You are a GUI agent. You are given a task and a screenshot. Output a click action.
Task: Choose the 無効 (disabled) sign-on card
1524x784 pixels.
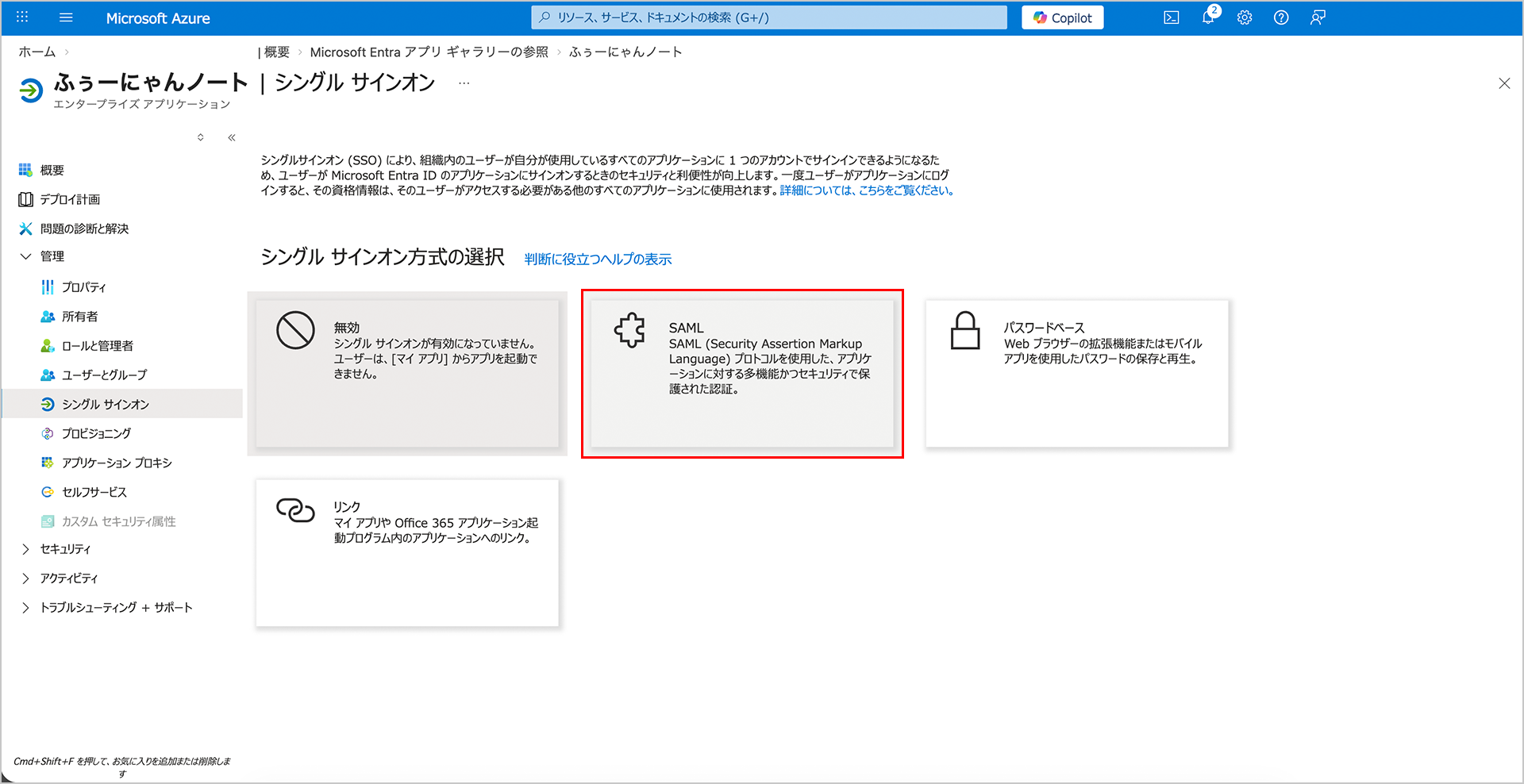pos(407,373)
